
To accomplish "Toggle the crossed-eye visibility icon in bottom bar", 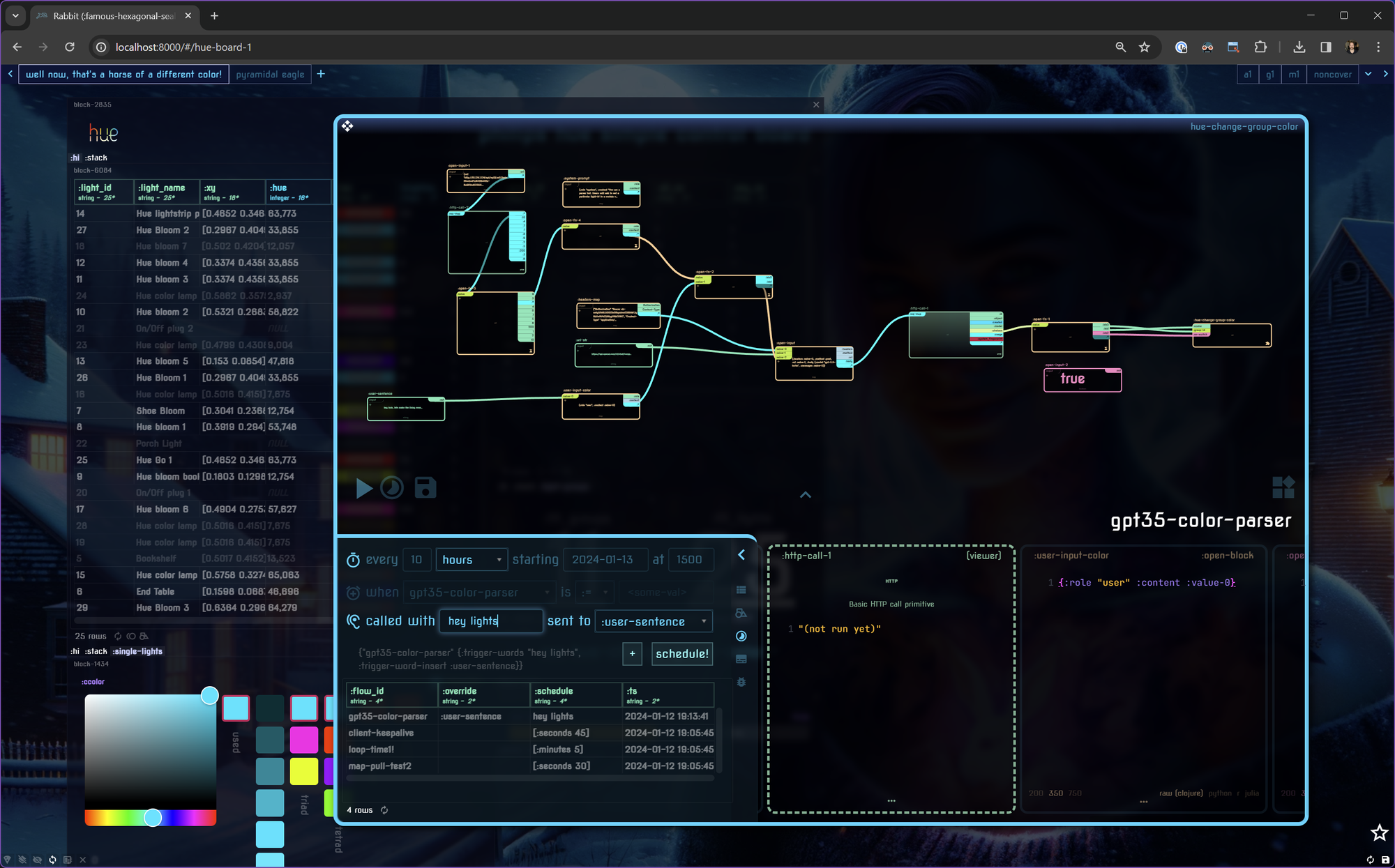I will coord(37,860).
